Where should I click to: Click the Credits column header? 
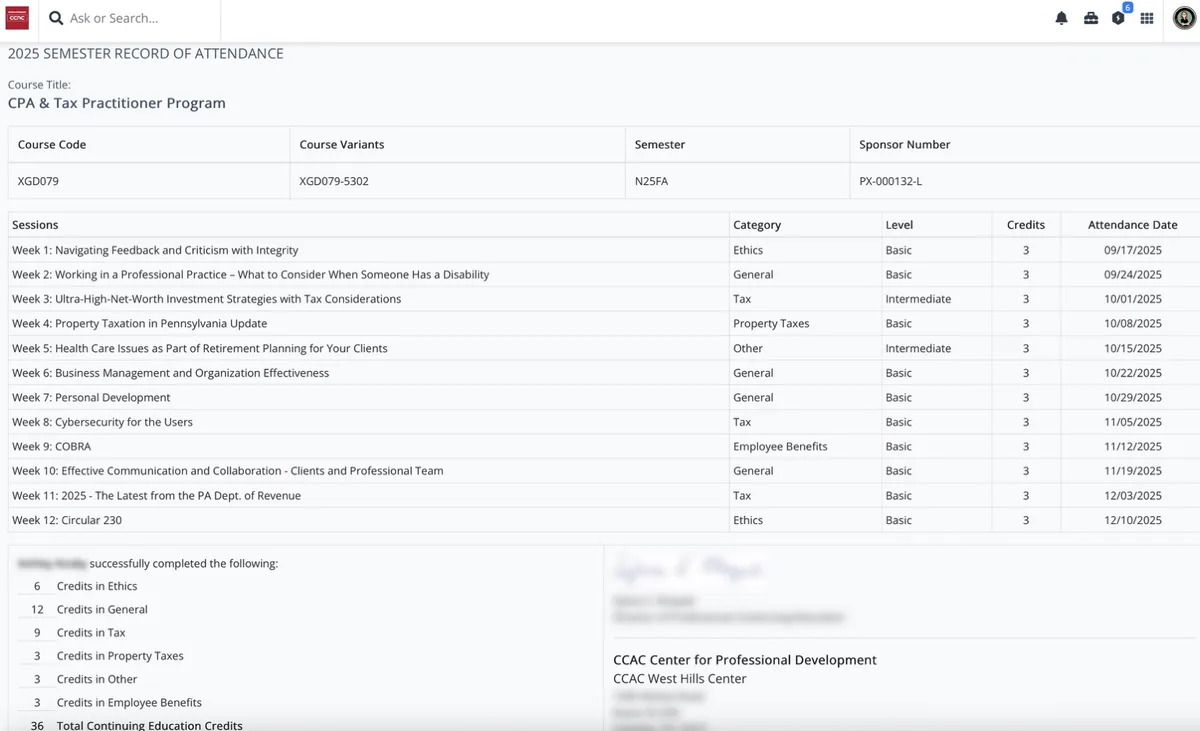tap(1025, 225)
